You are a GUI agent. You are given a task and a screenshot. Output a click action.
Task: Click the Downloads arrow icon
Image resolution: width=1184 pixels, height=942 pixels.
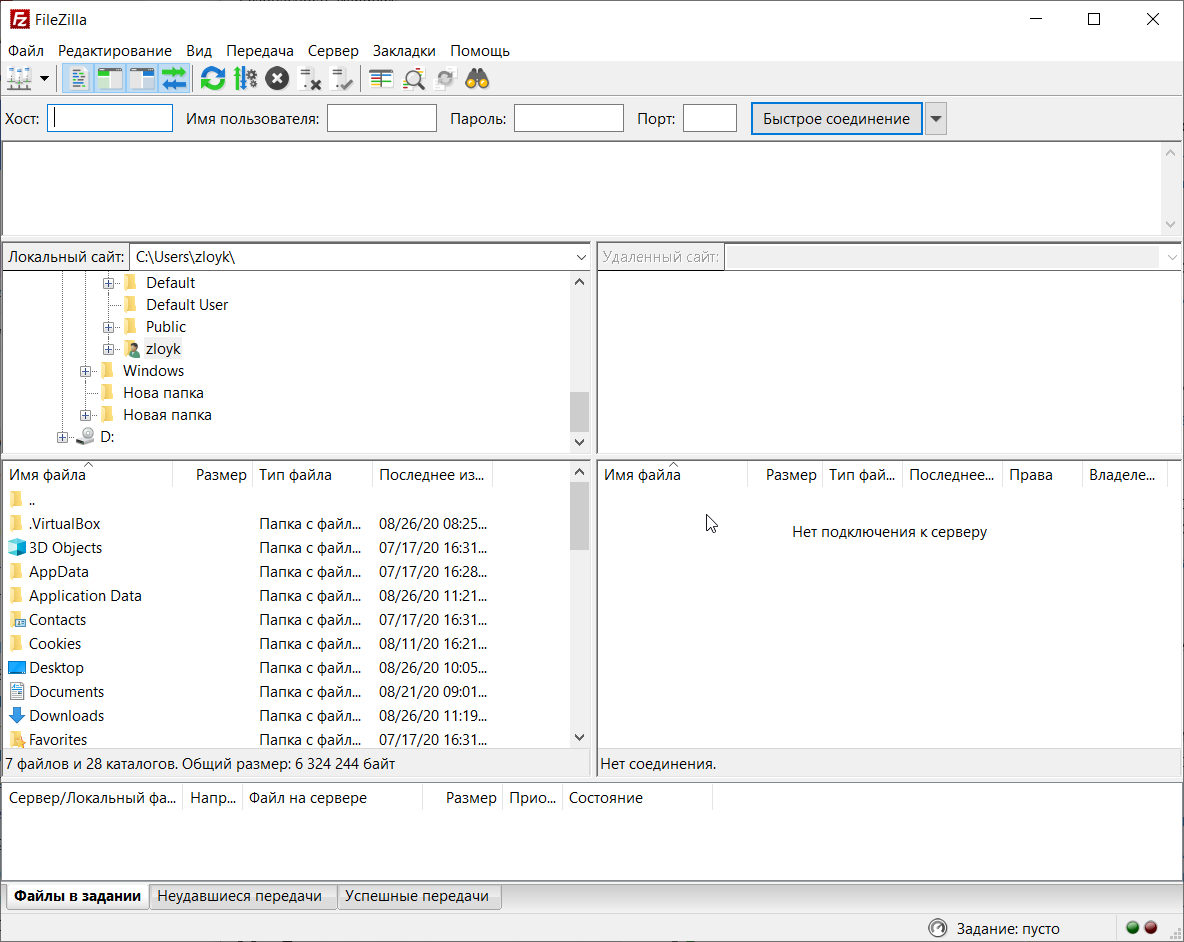(x=17, y=716)
